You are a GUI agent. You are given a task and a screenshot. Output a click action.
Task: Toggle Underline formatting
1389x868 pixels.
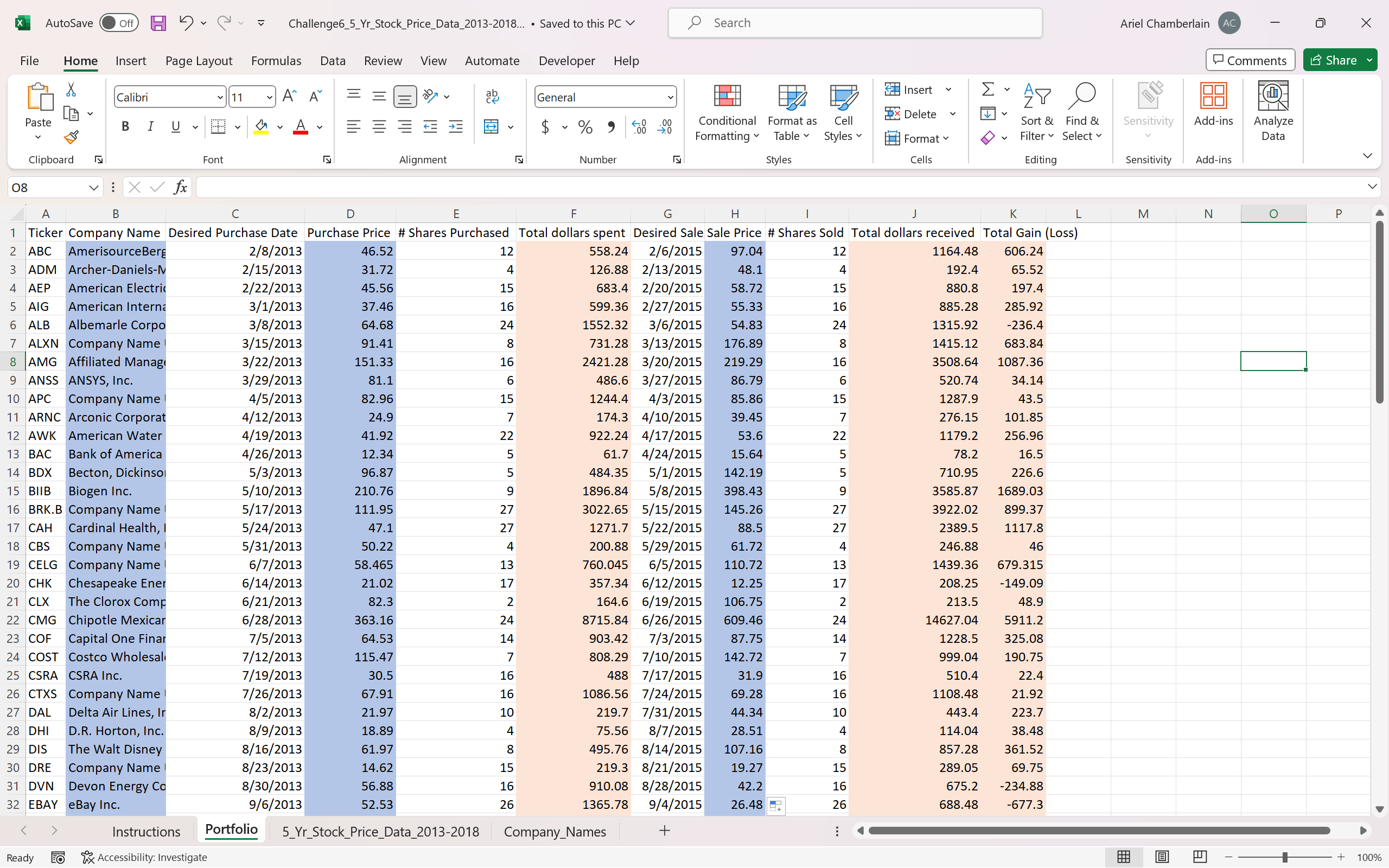(176, 127)
